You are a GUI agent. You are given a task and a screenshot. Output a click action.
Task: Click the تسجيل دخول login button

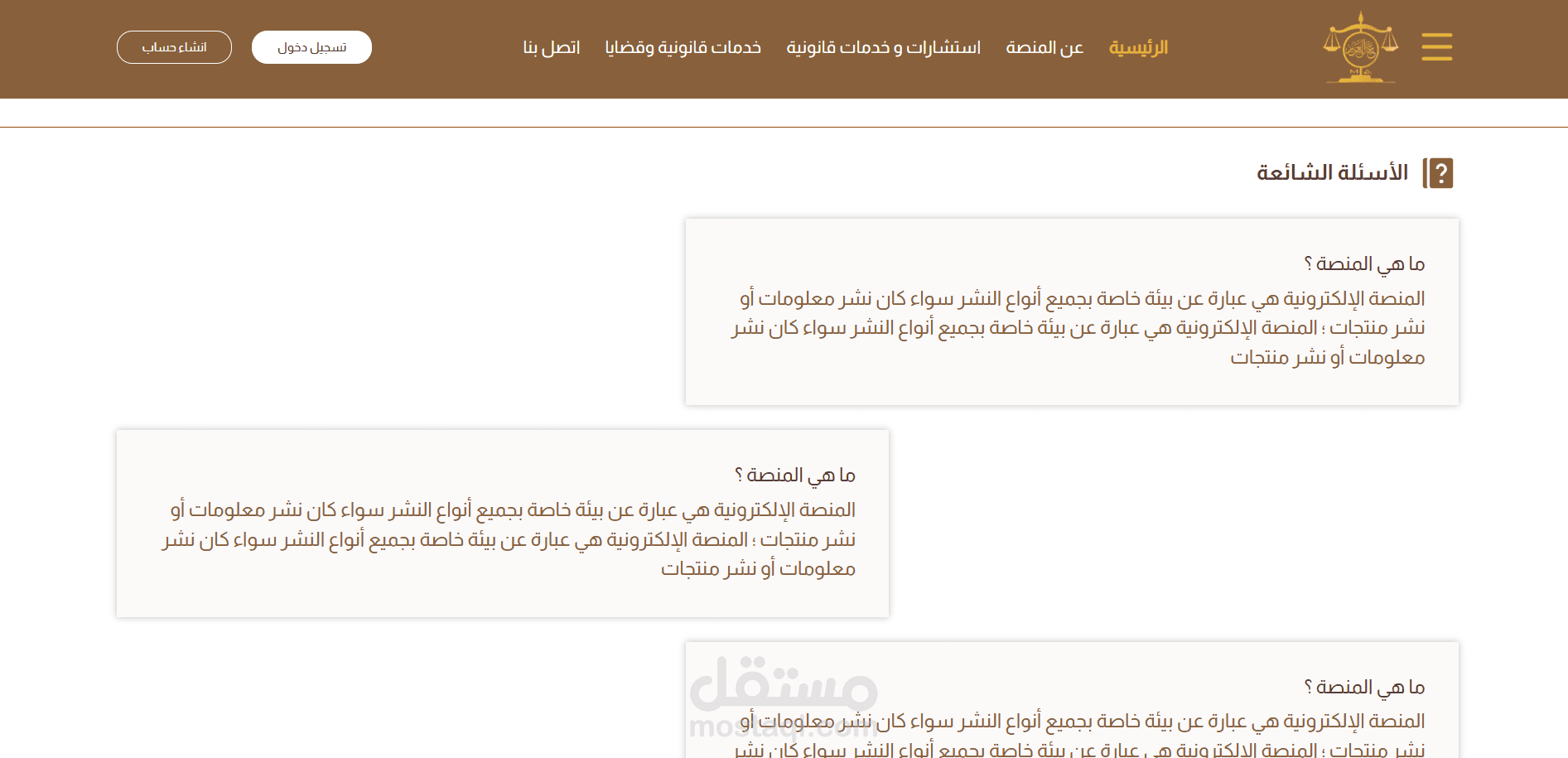[x=311, y=47]
